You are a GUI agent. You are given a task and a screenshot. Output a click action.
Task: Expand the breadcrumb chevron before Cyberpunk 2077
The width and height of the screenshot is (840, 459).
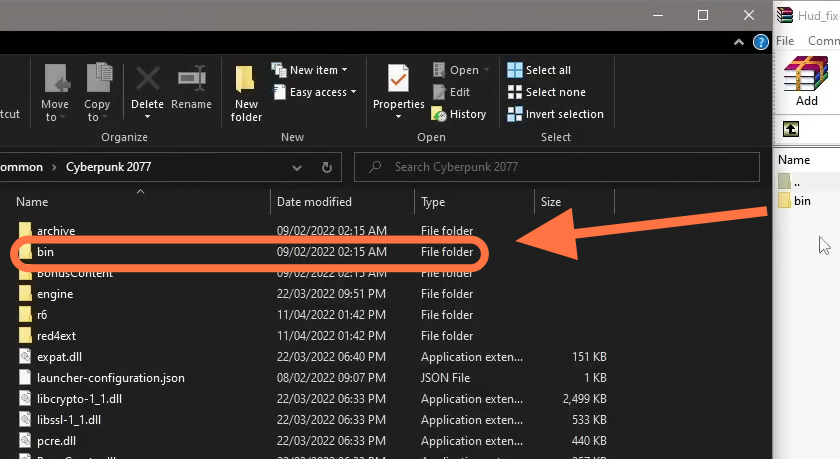coord(54,167)
